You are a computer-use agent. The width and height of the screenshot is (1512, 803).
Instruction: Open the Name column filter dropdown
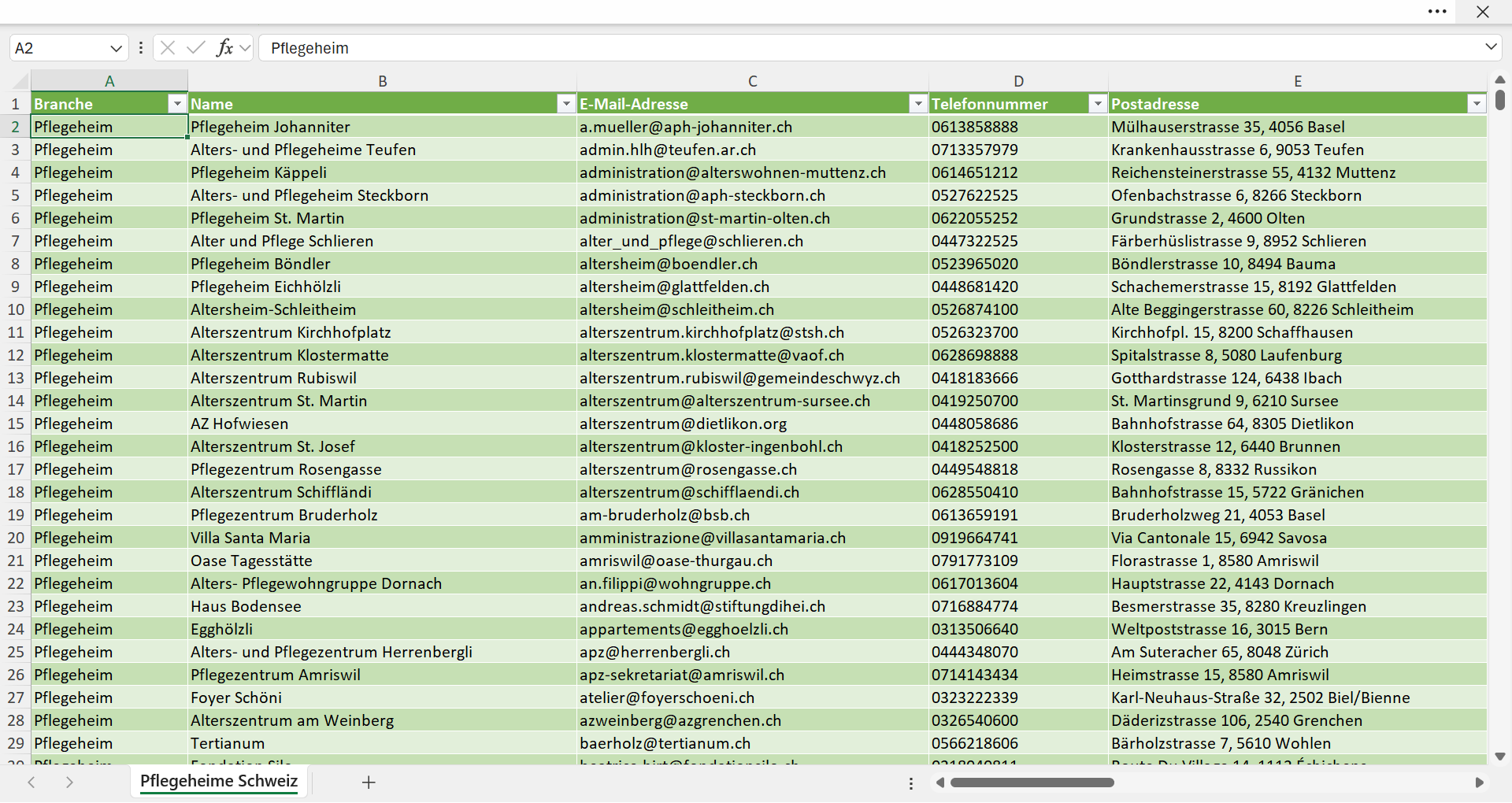[x=566, y=104]
